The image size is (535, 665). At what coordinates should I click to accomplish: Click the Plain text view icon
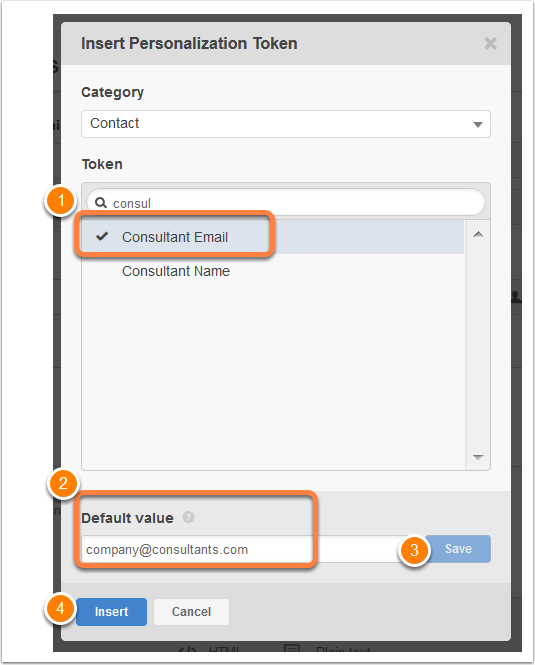point(292,649)
